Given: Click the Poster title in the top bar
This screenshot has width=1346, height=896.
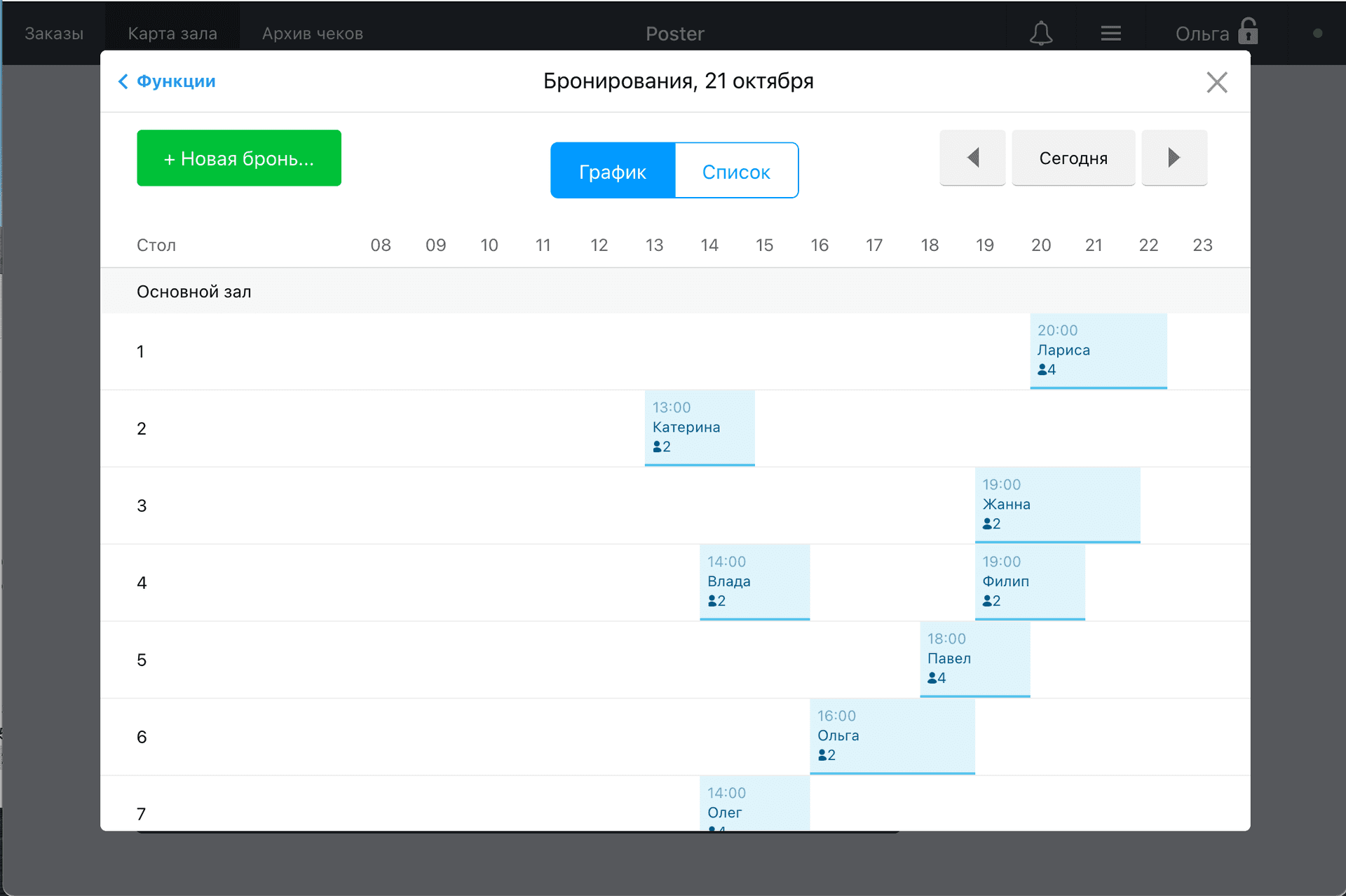Looking at the screenshot, I should pos(674,34).
